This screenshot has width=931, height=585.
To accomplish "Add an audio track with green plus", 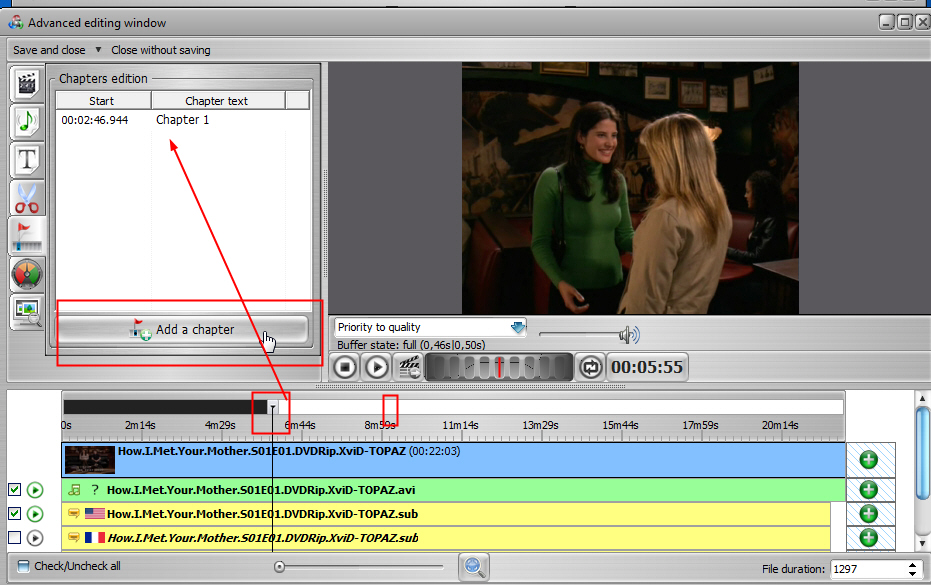I will [x=869, y=490].
